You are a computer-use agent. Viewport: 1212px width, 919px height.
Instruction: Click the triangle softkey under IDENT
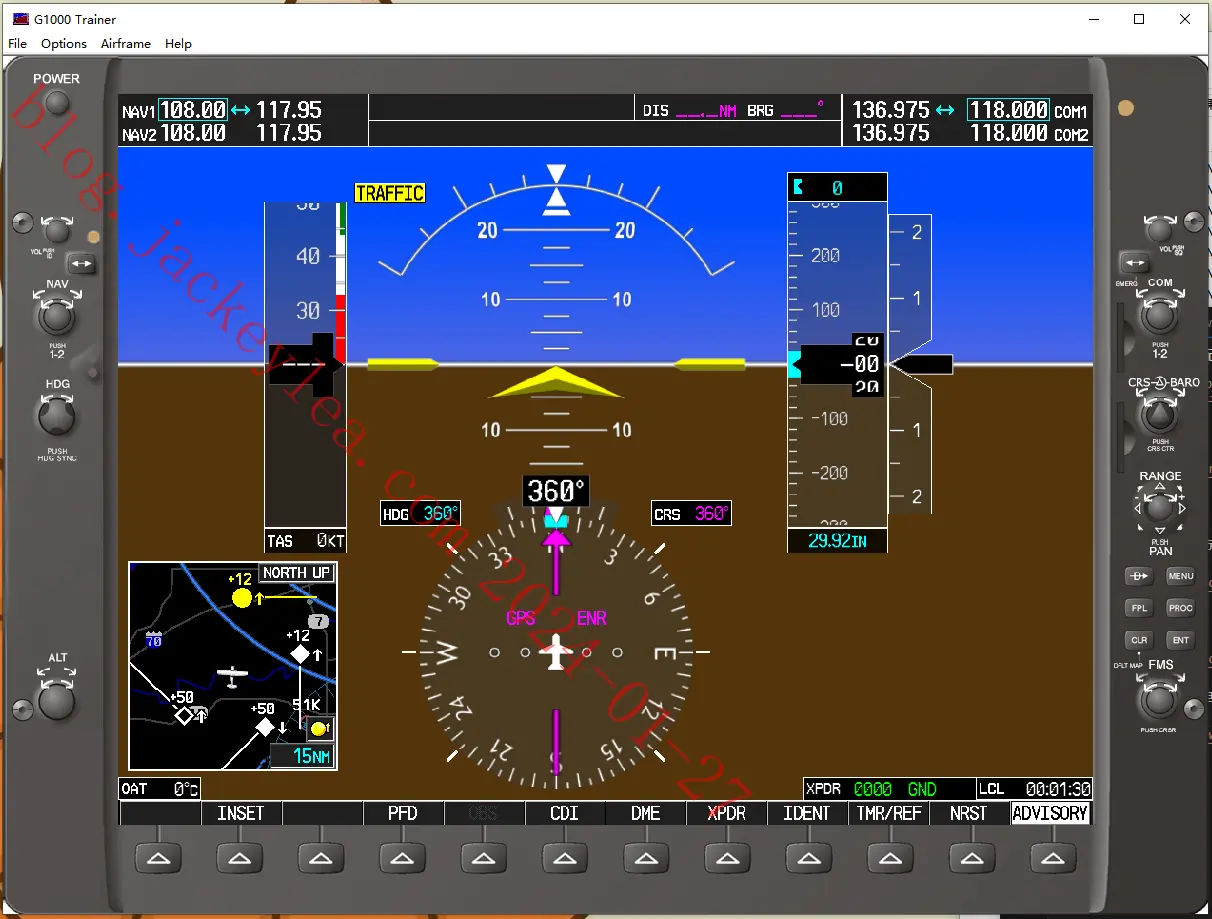[808, 858]
